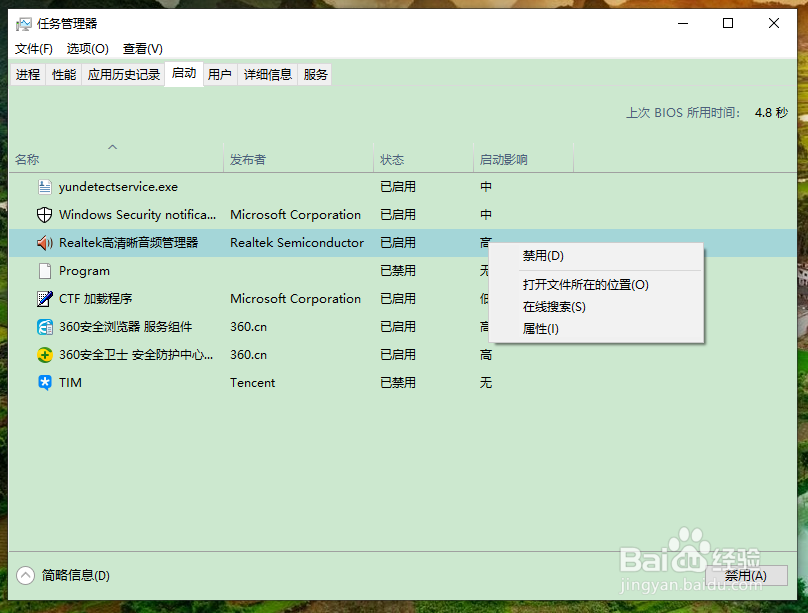
Task: Open the 查看(V) menu
Action: [x=141, y=48]
